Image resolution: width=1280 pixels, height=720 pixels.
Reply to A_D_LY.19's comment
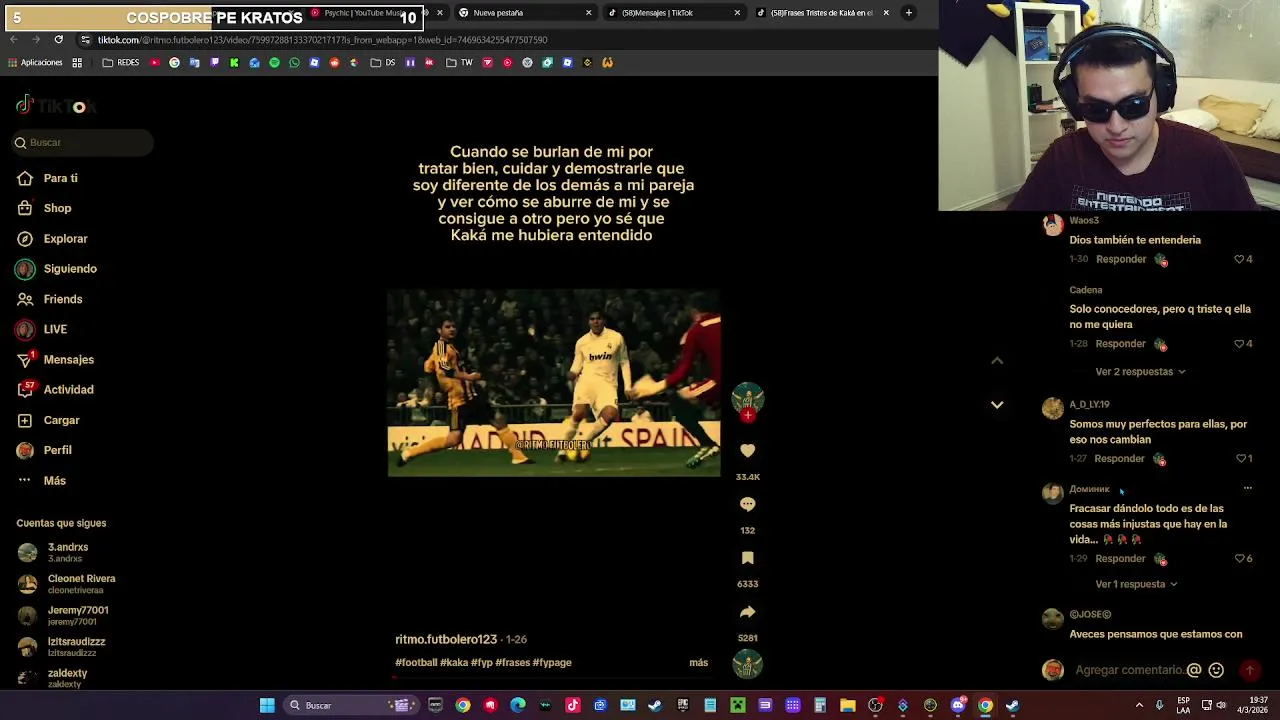1119,459
